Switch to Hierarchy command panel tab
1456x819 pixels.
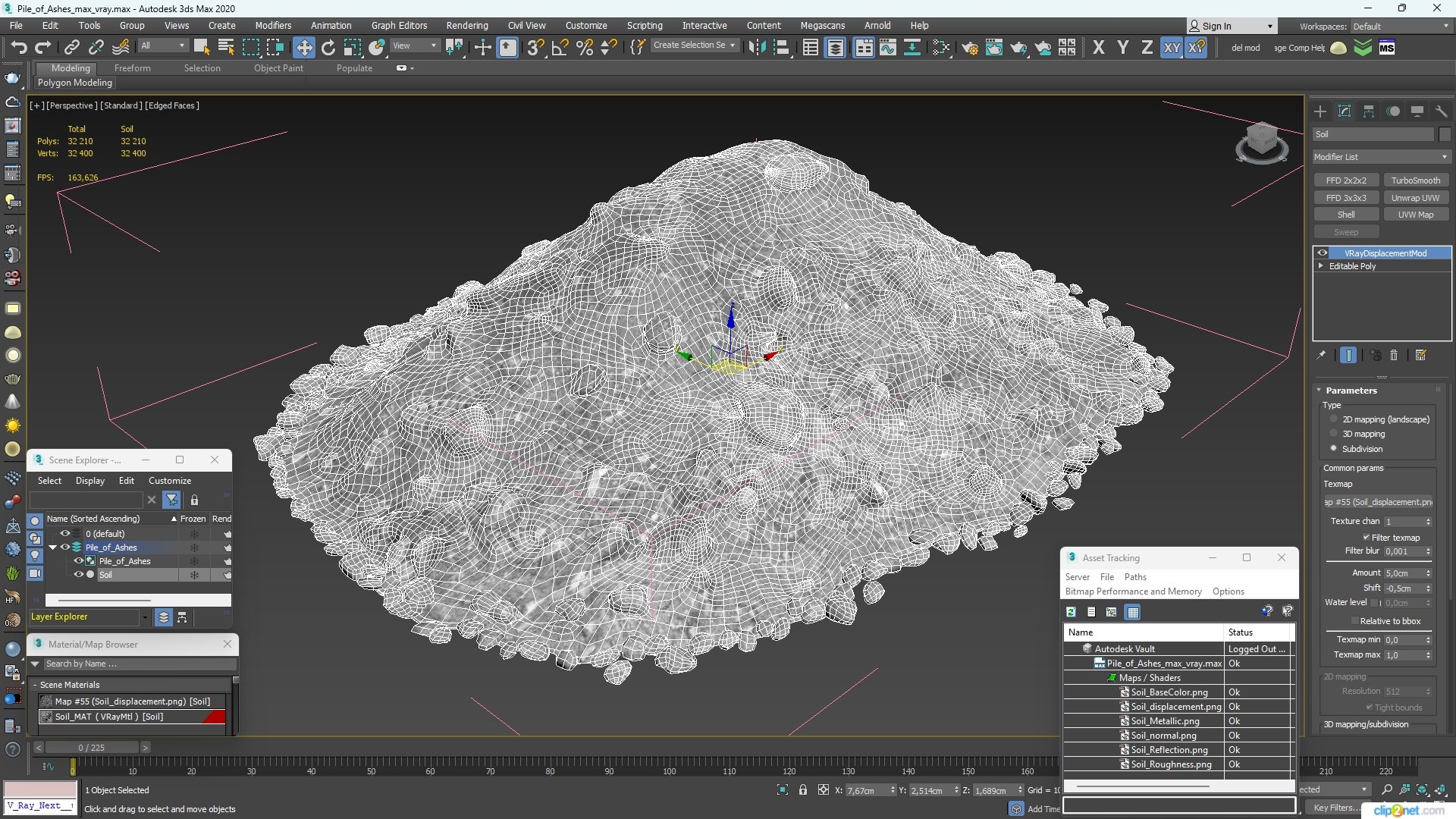point(1369,111)
